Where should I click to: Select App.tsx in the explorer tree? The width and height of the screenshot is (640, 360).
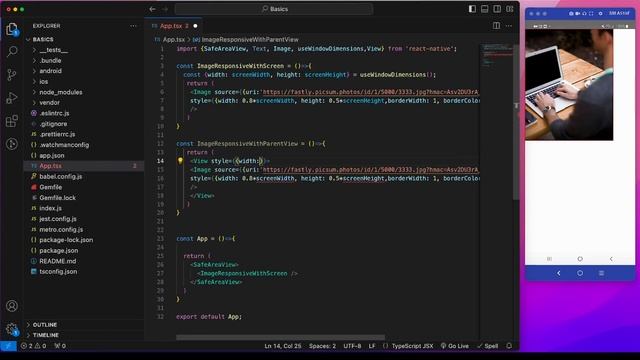click(83, 166)
